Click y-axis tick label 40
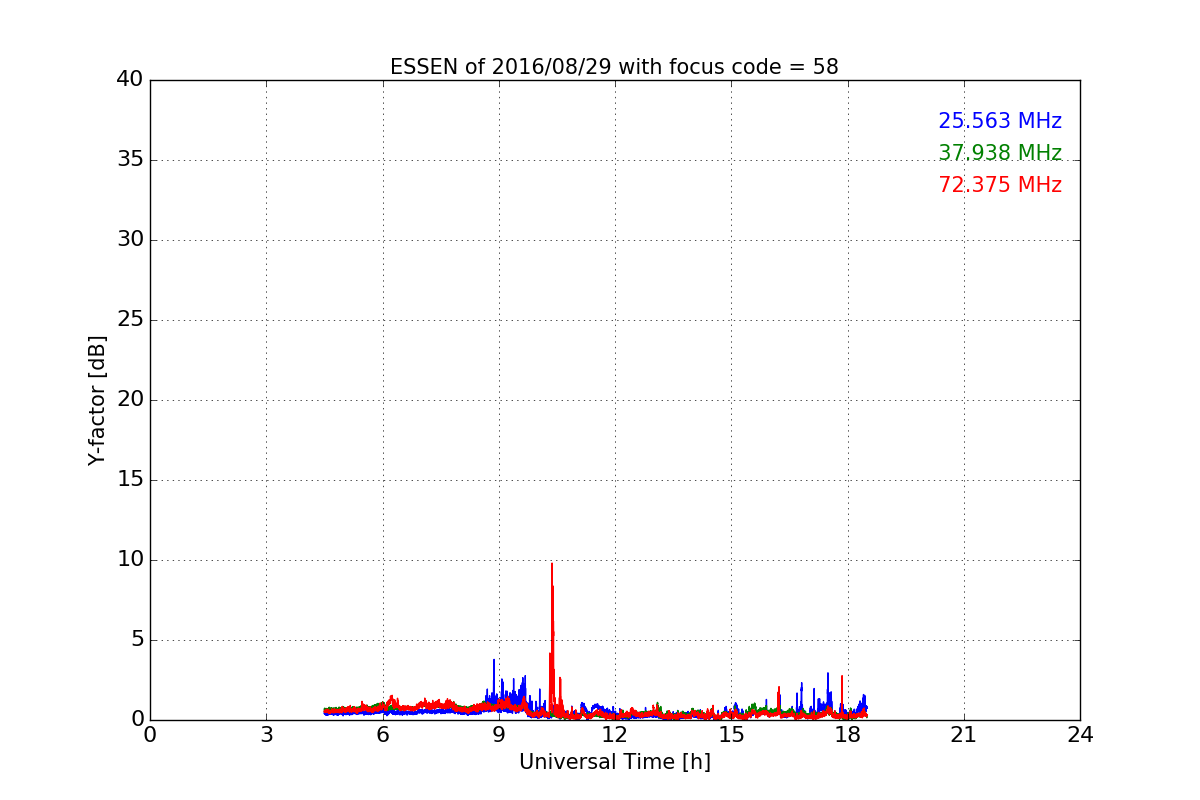The width and height of the screenshot is (1200, 800). coord(129,80)
